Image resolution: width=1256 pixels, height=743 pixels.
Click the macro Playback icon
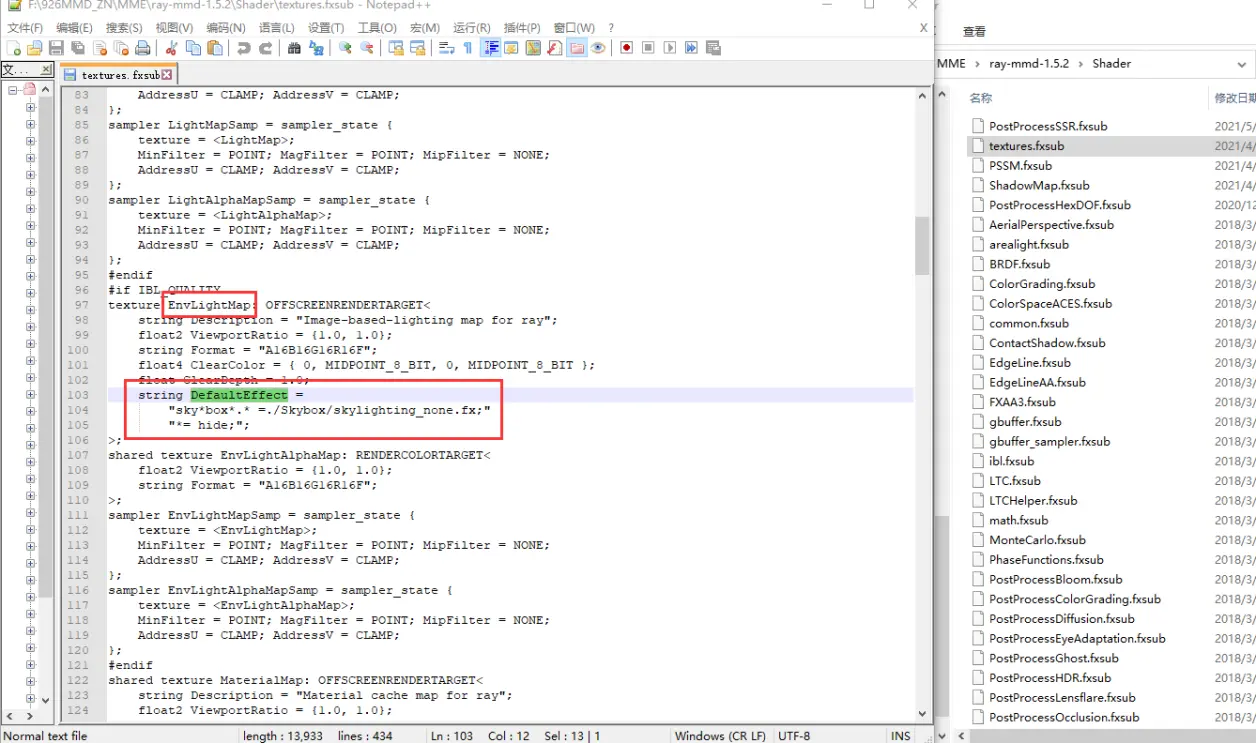pyautogui.click(x=669, y=48)
